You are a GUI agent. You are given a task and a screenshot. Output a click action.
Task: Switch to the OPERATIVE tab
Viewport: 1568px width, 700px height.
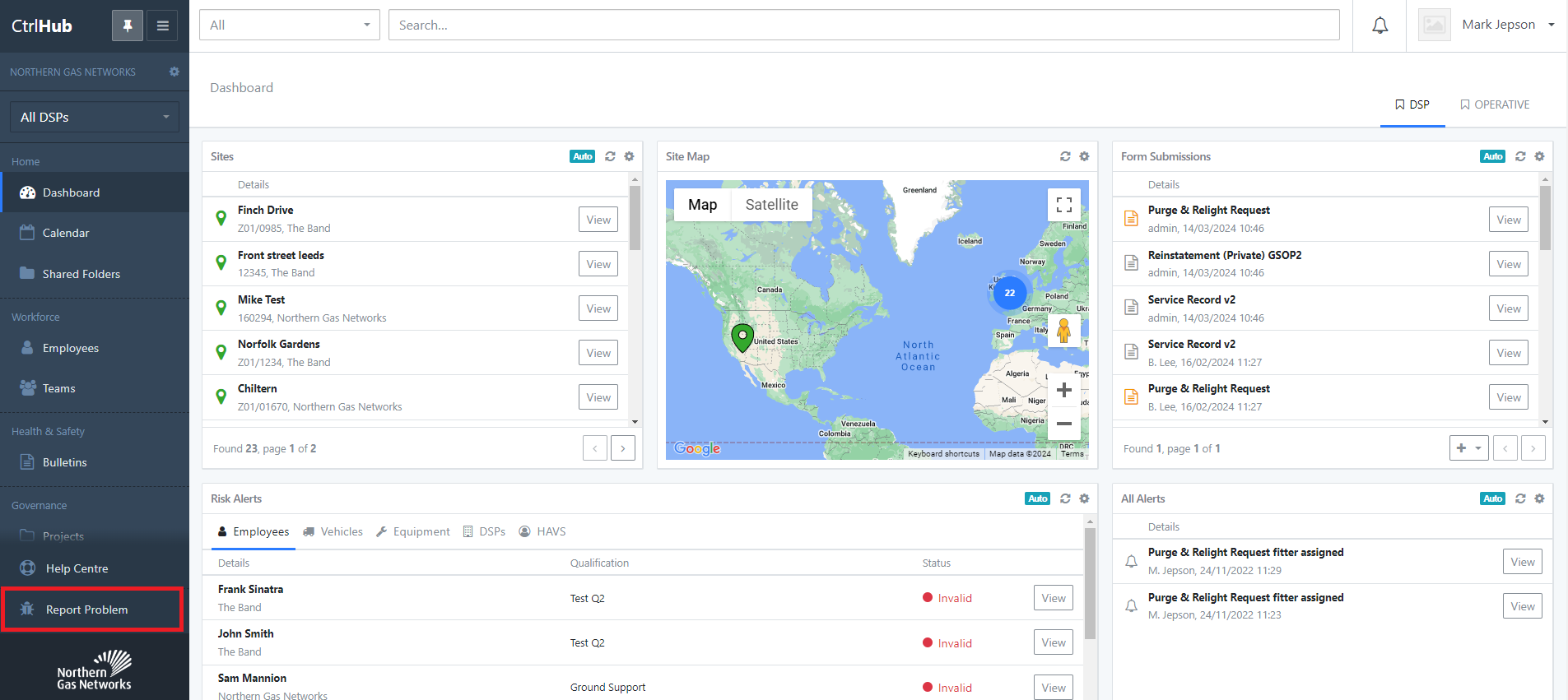(1495, 104)
